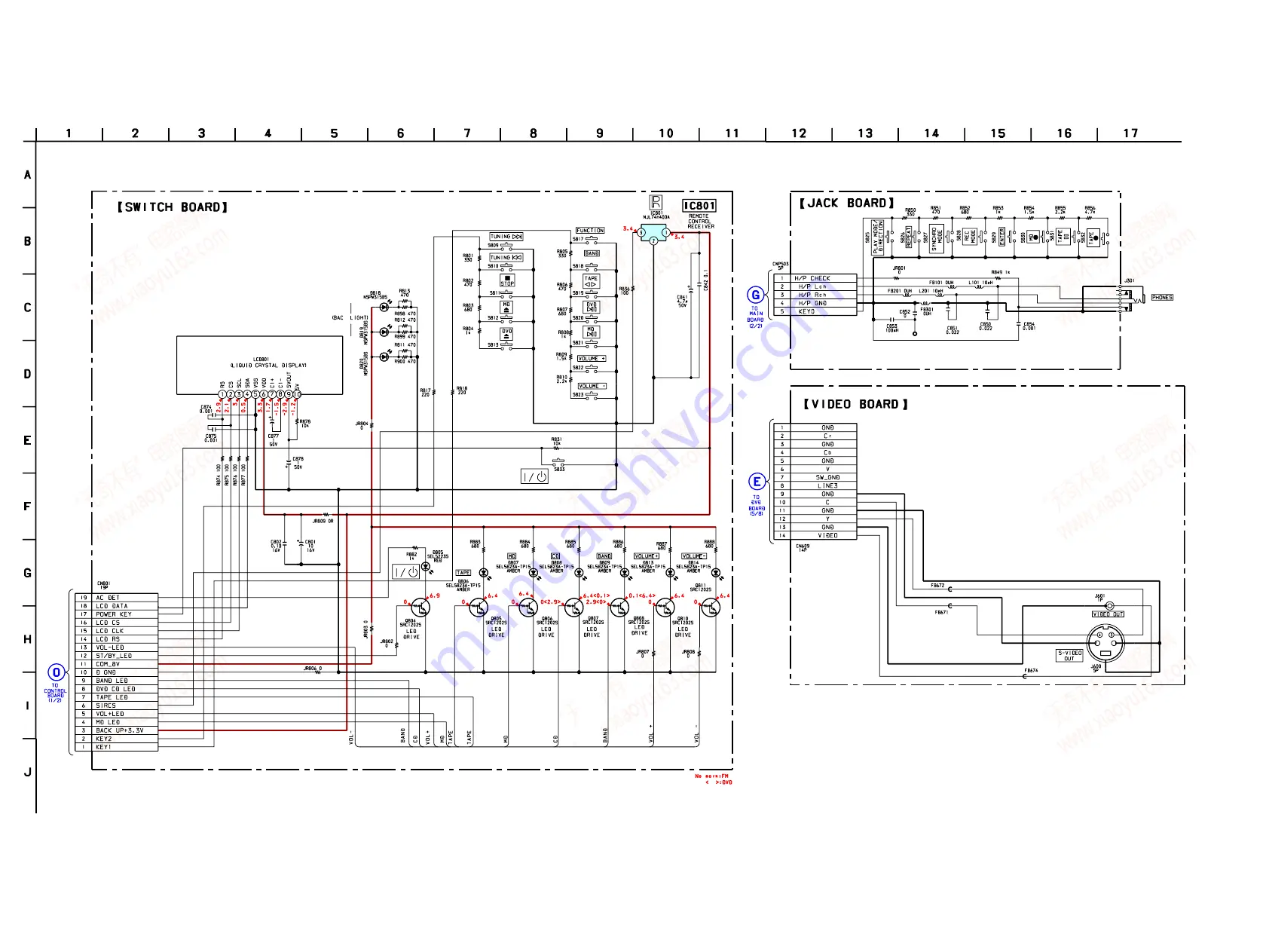Click the H/P CHECK pin row
This screenshot has height=952, width=1266.
point(815,278)
